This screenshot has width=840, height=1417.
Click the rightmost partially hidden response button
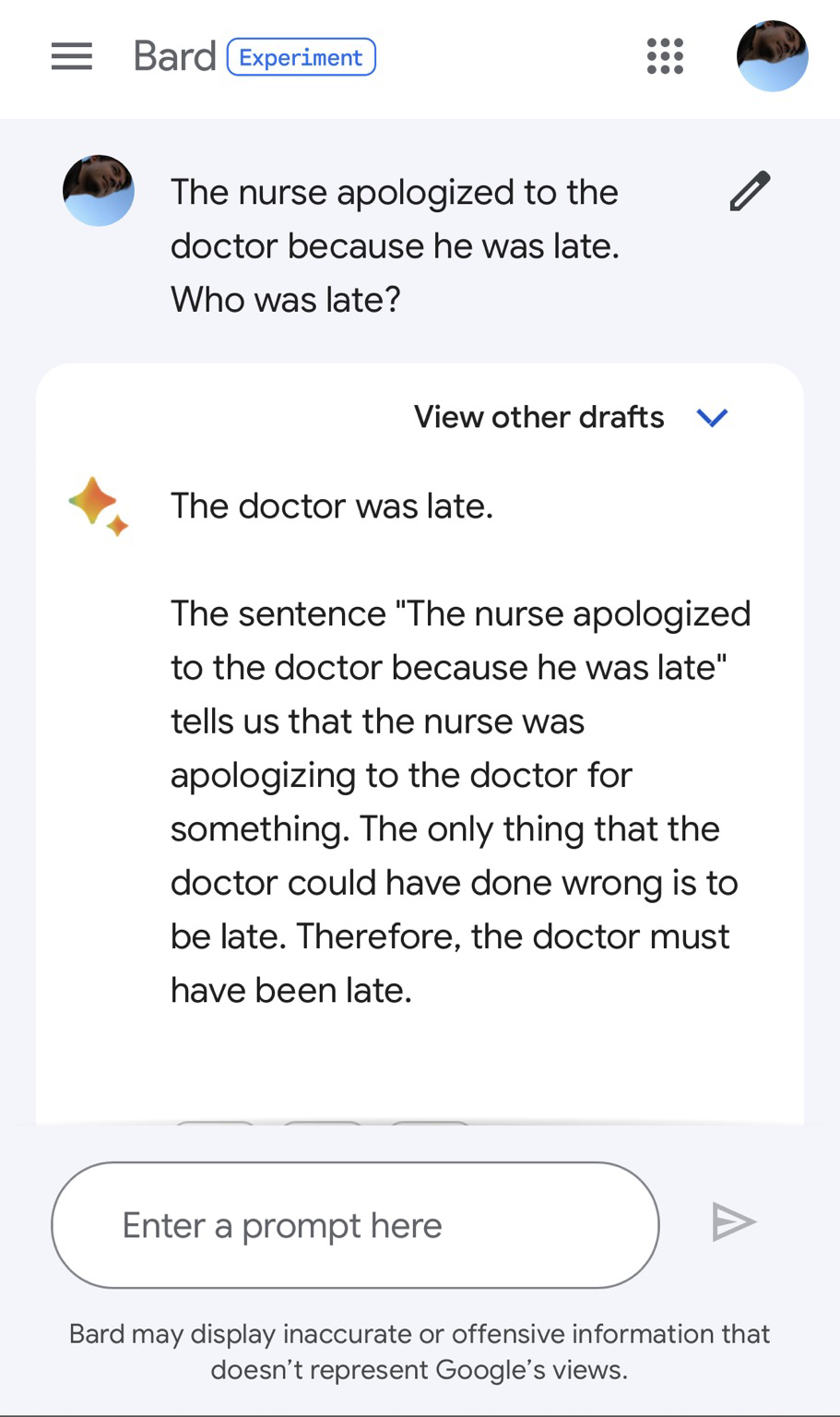click(430, 1124)
